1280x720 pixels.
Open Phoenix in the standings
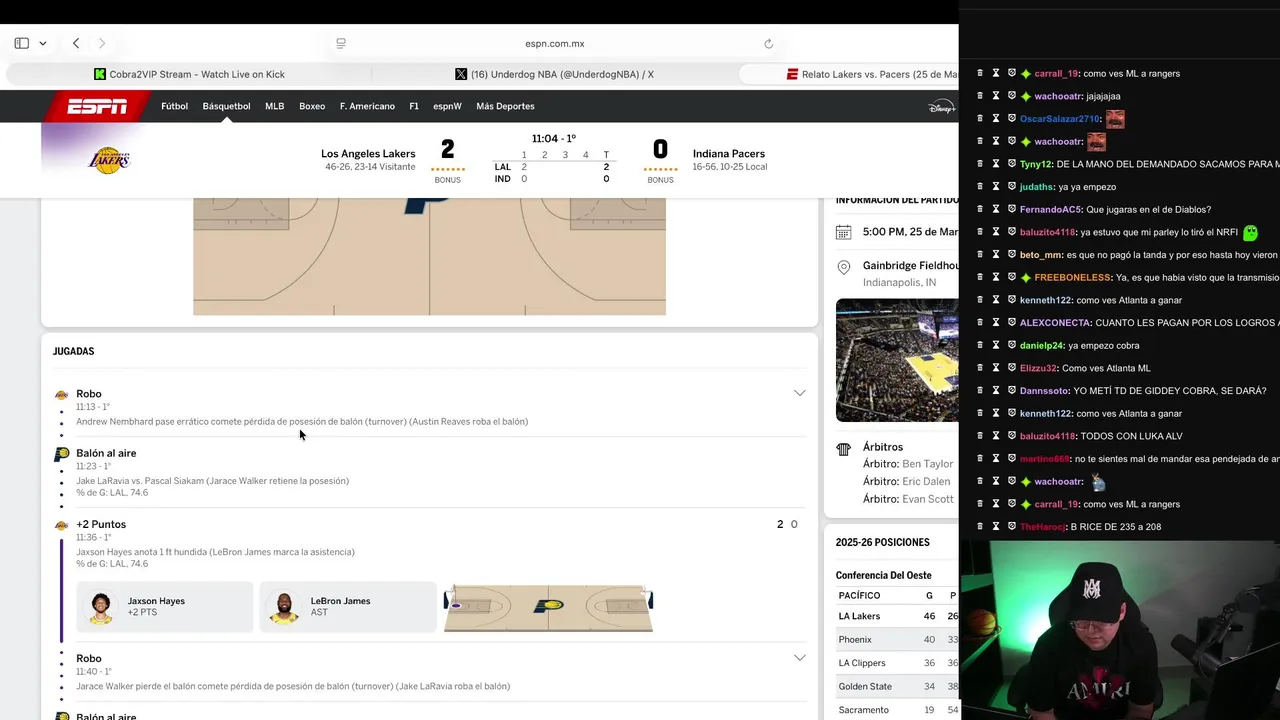855,639
